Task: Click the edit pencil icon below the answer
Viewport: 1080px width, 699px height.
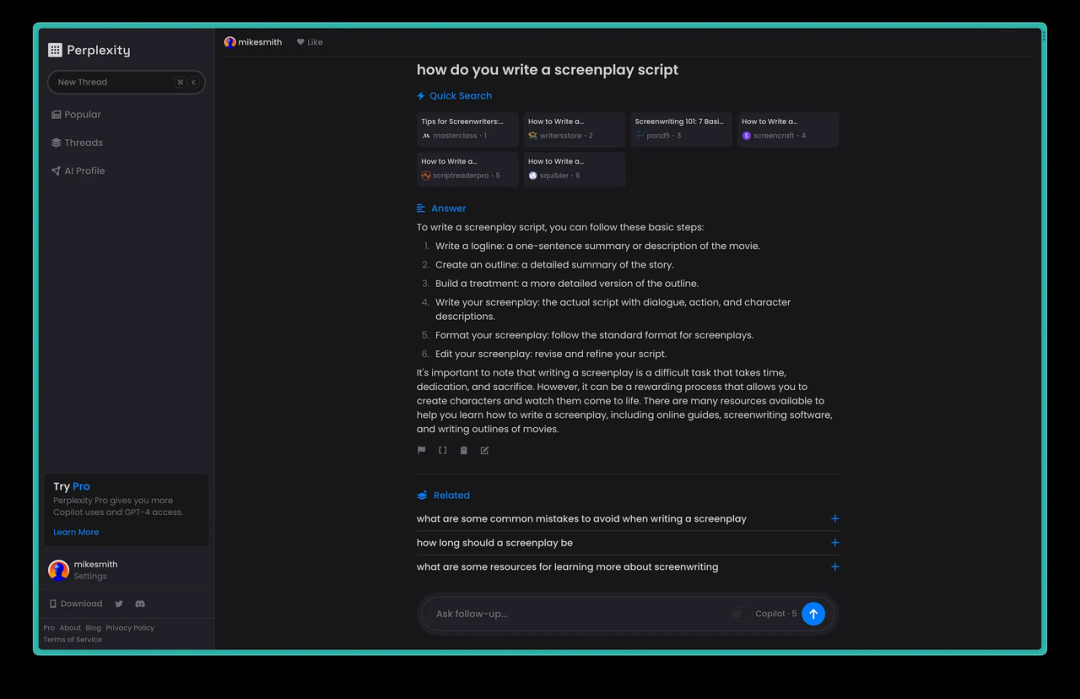Action: (485, 450)
